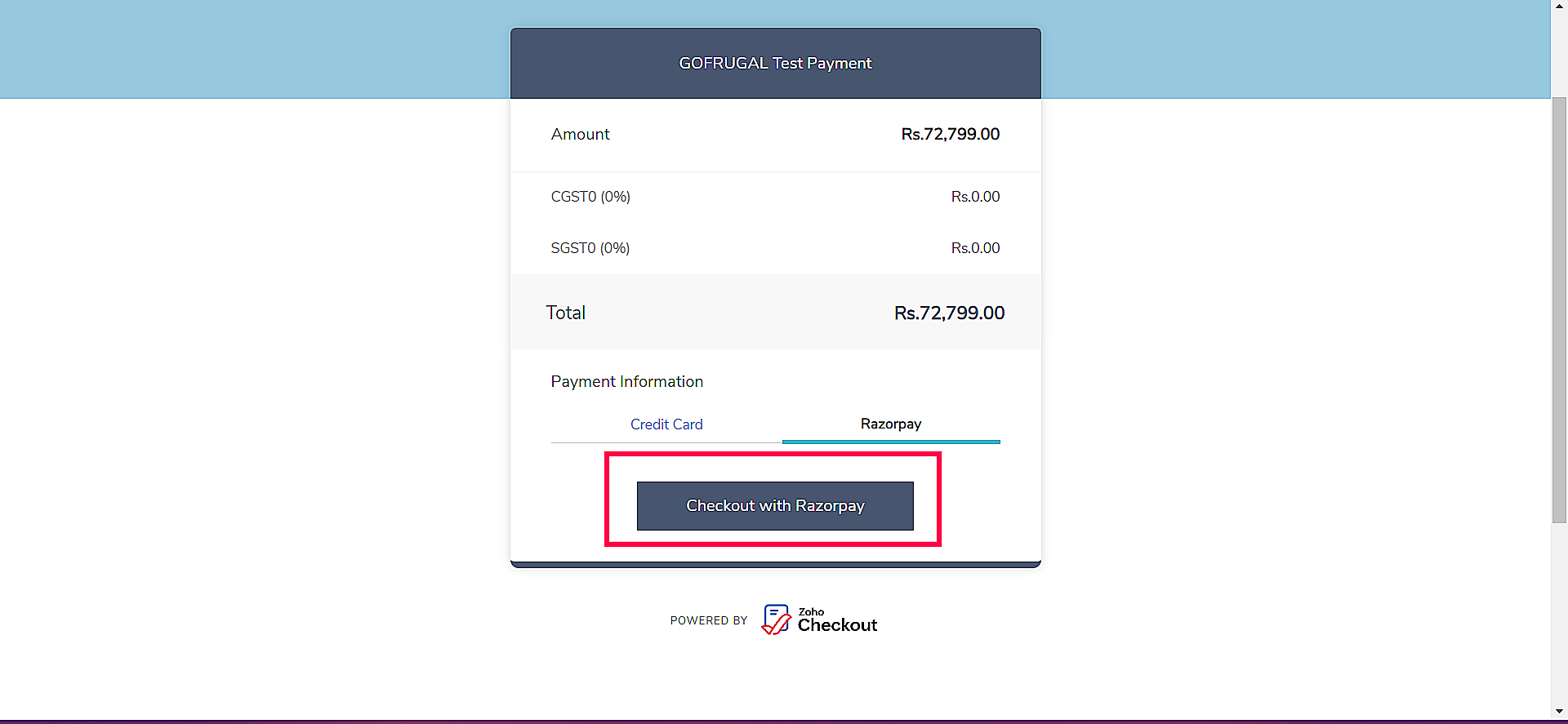Click scrollbar track below the thumb
The height and width of the screenshot is (724, 1568).
click(x=1559, y=612)
